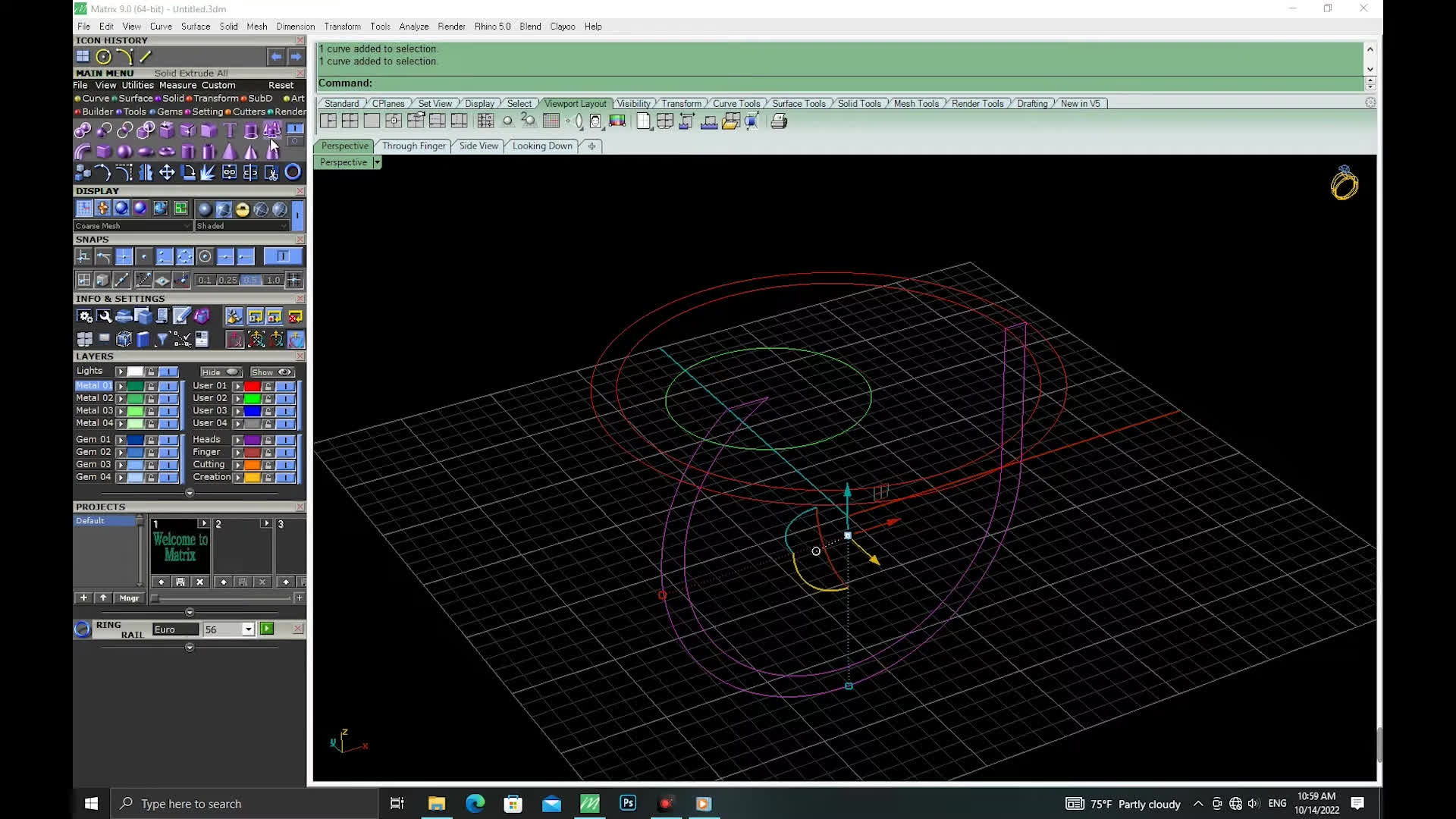Screen dimensions: 1456x819
Task: Click the circle curve icon in Icon History
Action: (x=104, y=57)
